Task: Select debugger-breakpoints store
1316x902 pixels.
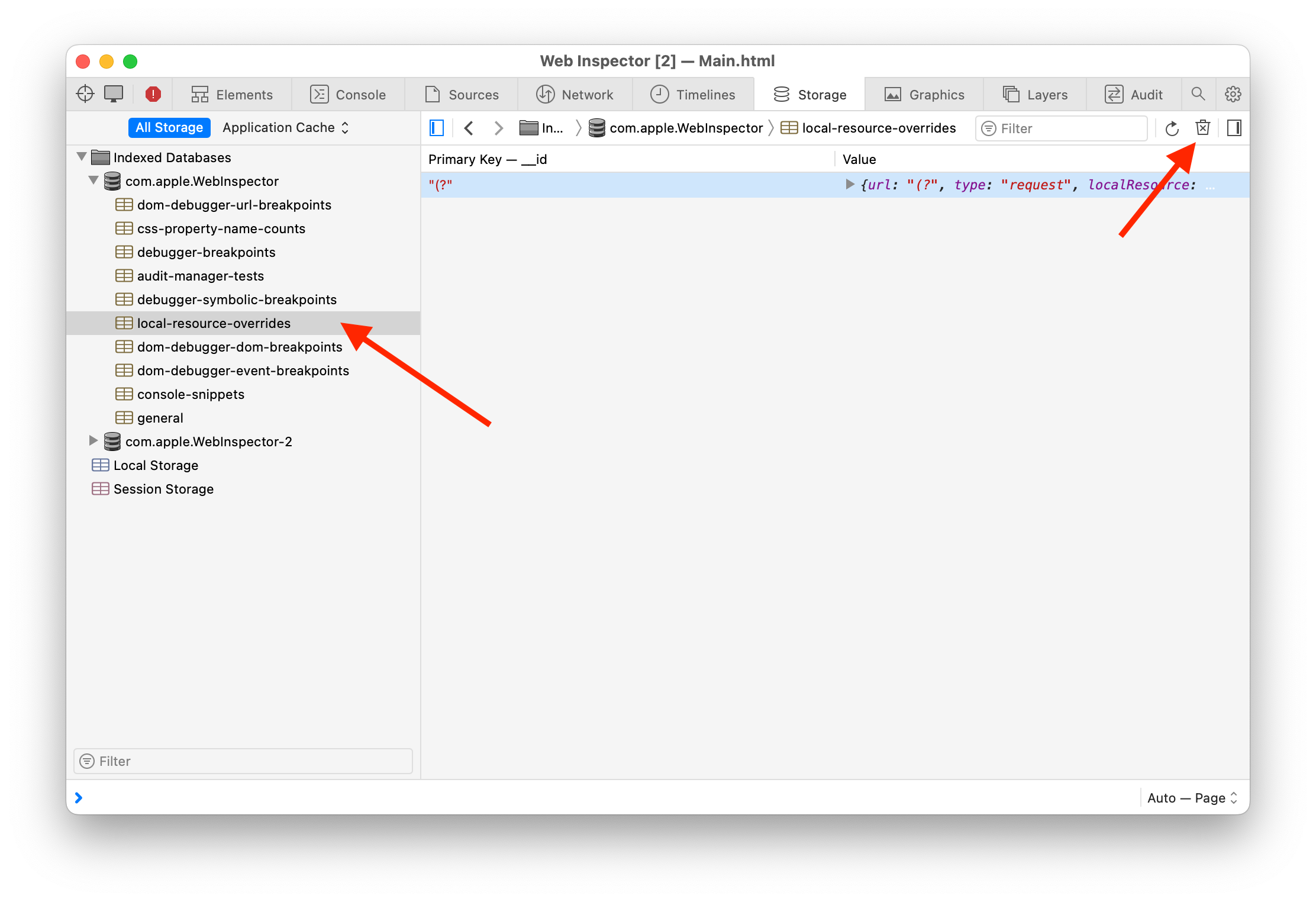Action: tap(244, 252)
